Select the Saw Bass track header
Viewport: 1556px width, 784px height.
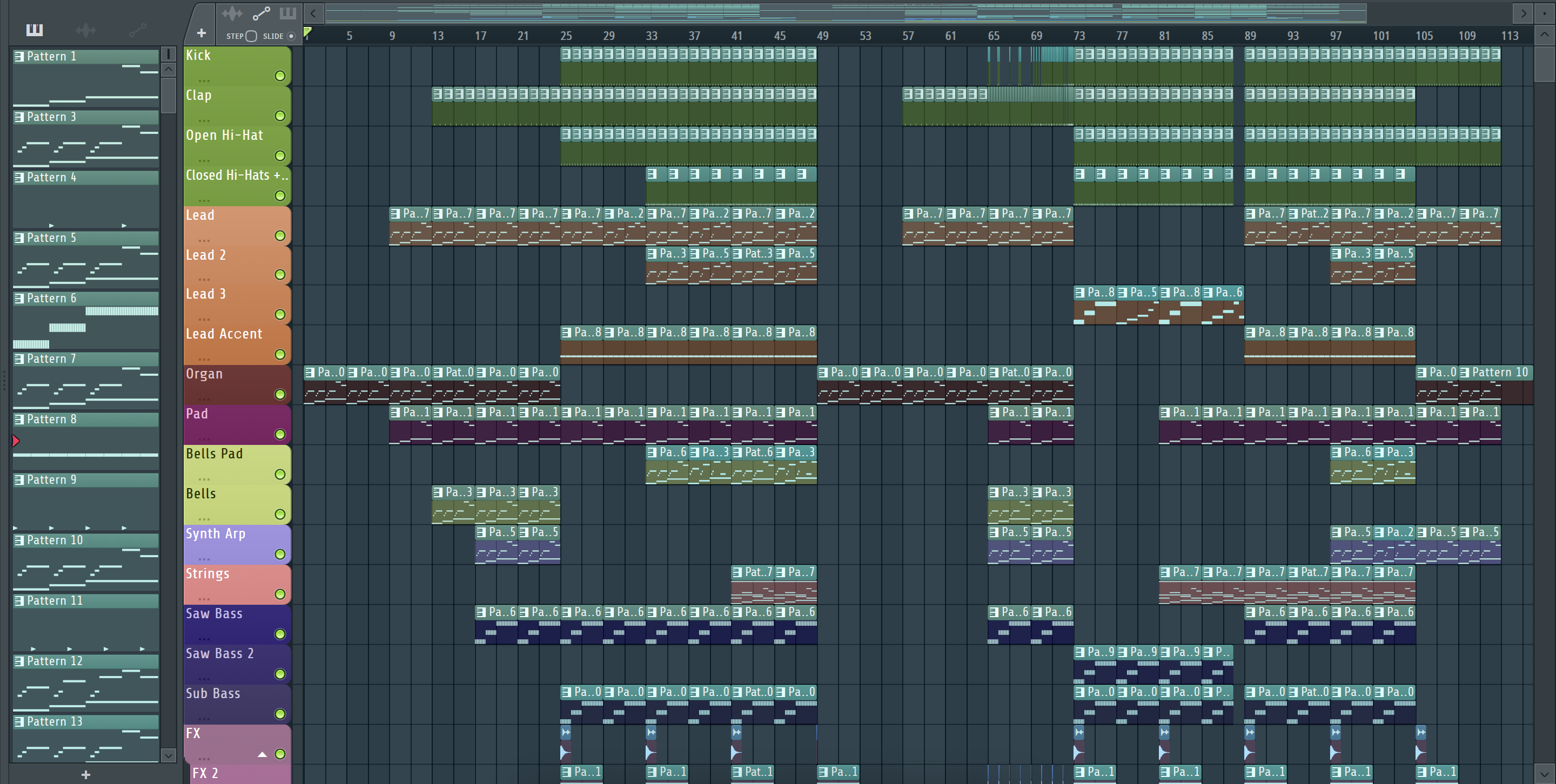click(237, 624)
